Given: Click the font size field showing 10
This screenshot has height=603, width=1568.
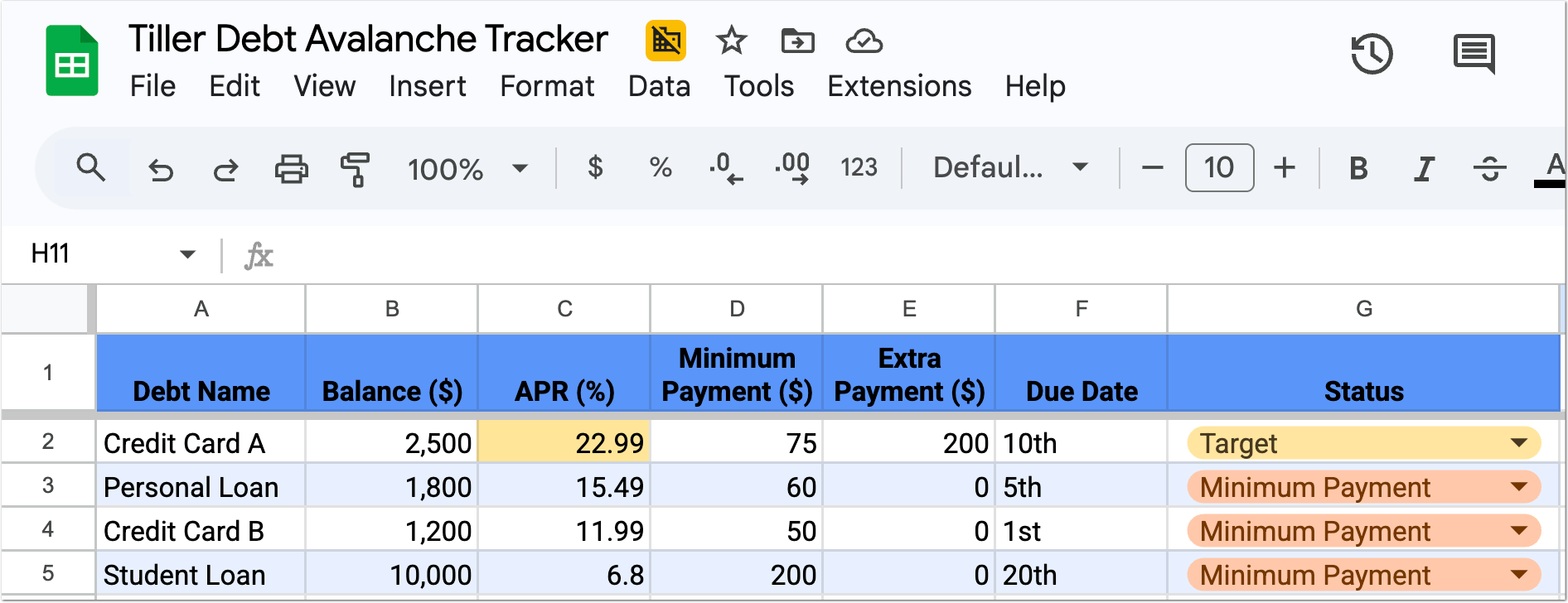Looking at the screenshot, I should [x=1219, y=168].
